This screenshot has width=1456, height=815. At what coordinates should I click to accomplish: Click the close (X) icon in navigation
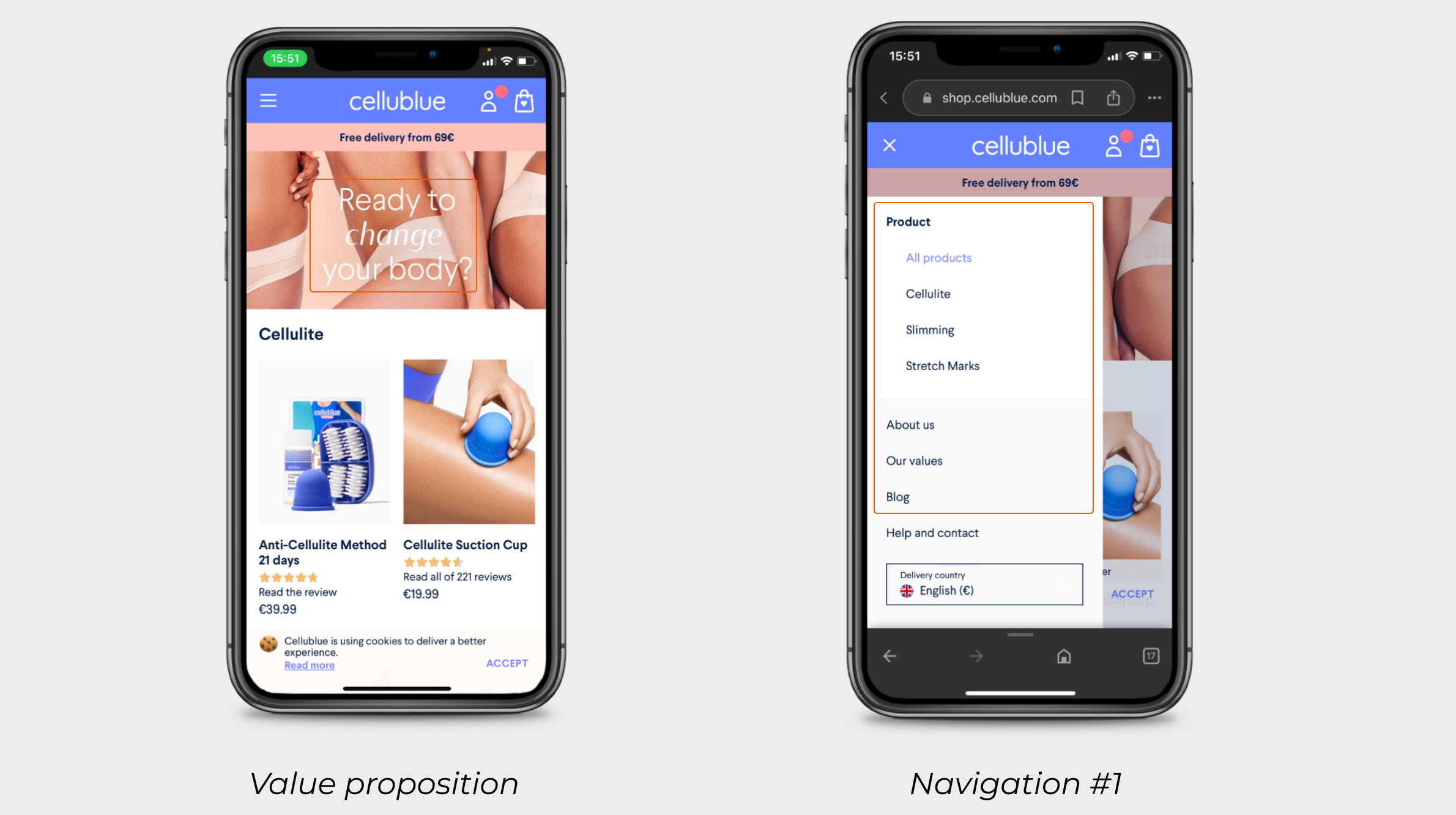coord(890,145)
